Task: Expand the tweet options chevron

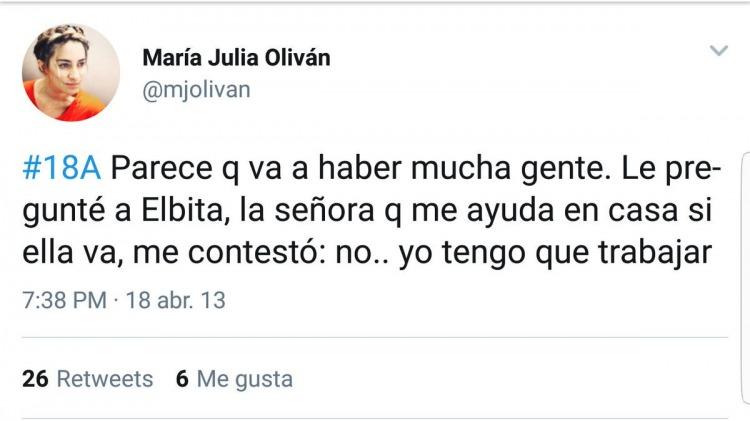Action: tap(718, 49)
